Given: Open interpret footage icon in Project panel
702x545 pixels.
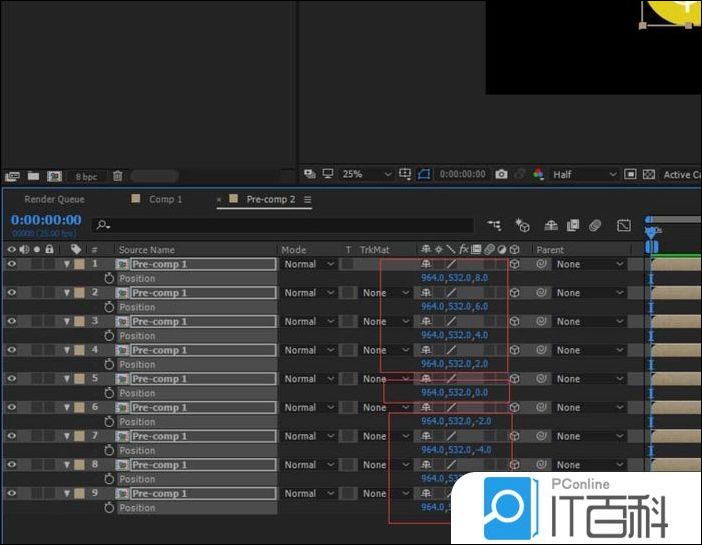Looking at the screenshot, I should tap(12, 176).
